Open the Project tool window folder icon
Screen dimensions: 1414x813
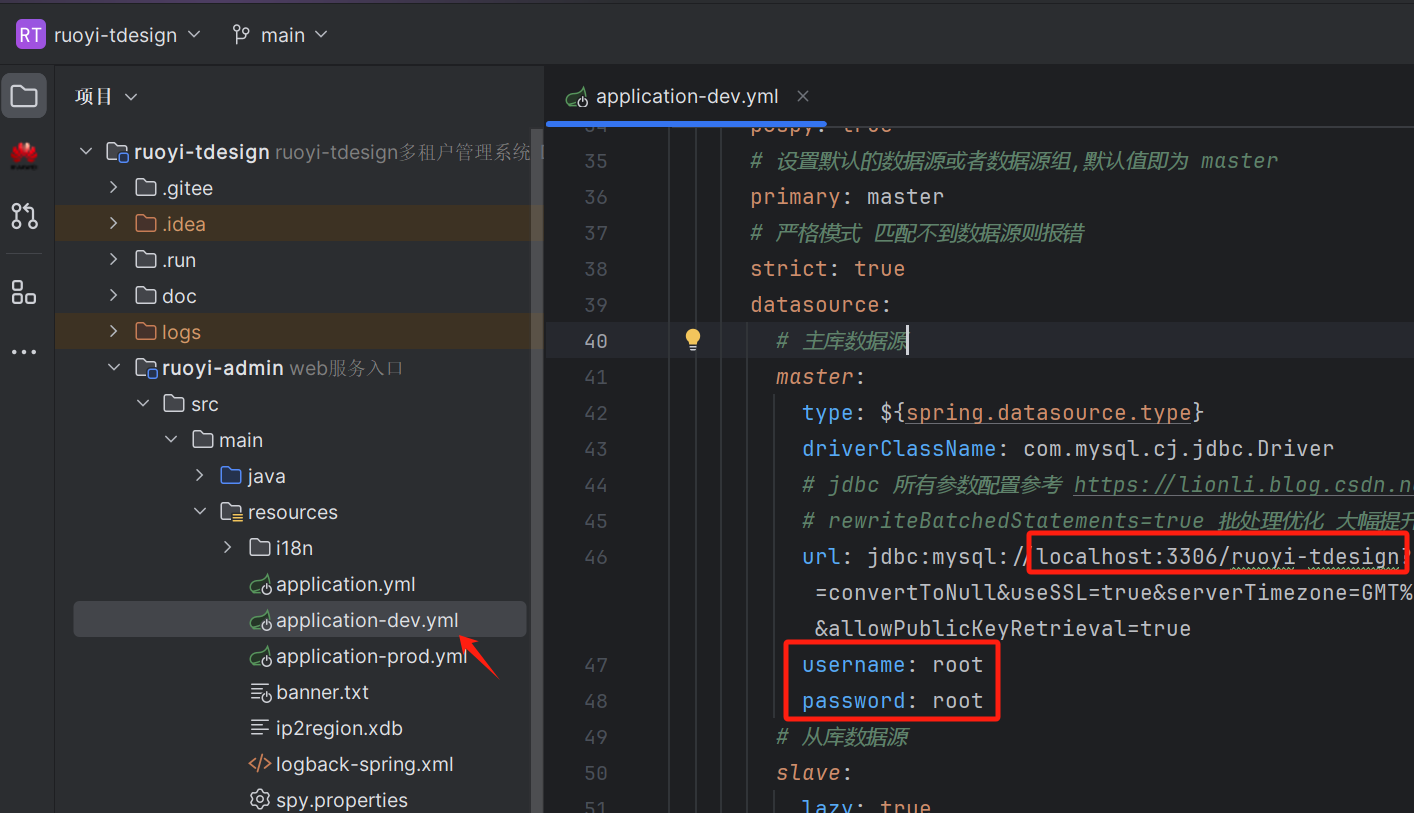pyautogui.click(x=24, y=97)
